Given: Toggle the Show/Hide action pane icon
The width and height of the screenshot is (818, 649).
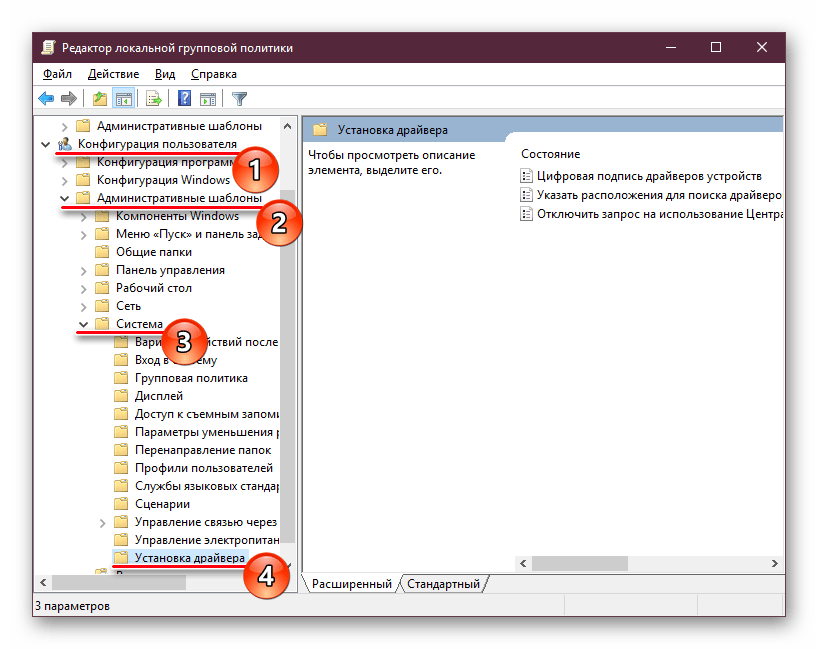Looking at the screenshot, I should pos(208,98).
